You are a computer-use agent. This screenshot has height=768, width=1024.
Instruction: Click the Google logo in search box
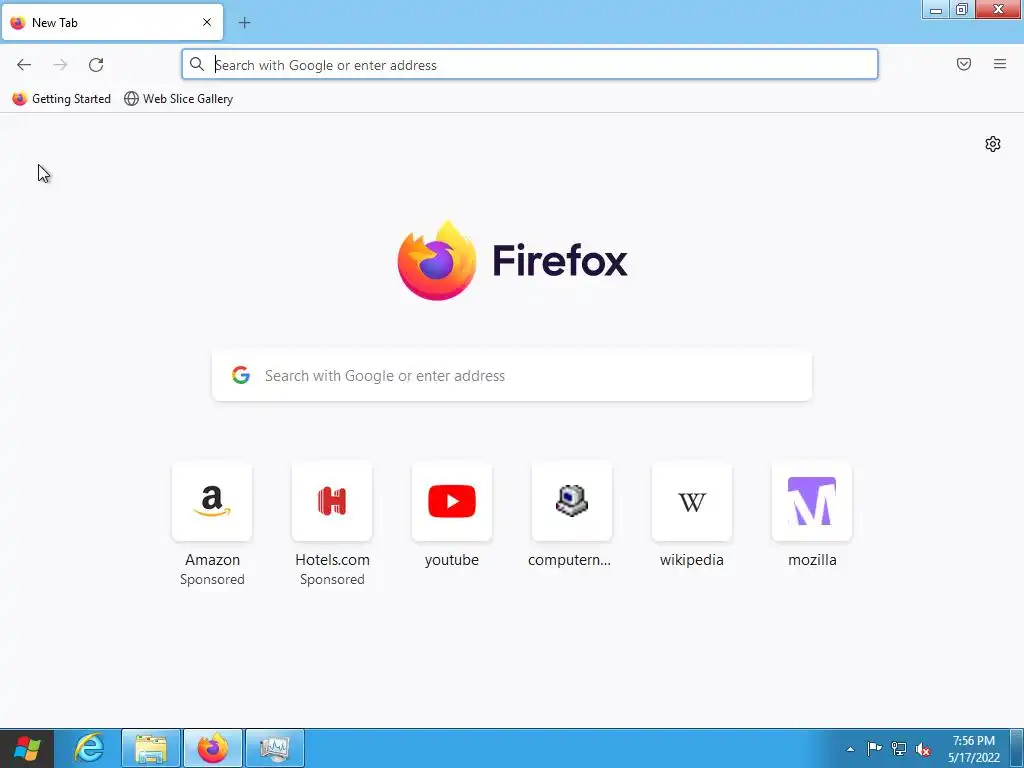click(x=241, y=375)
